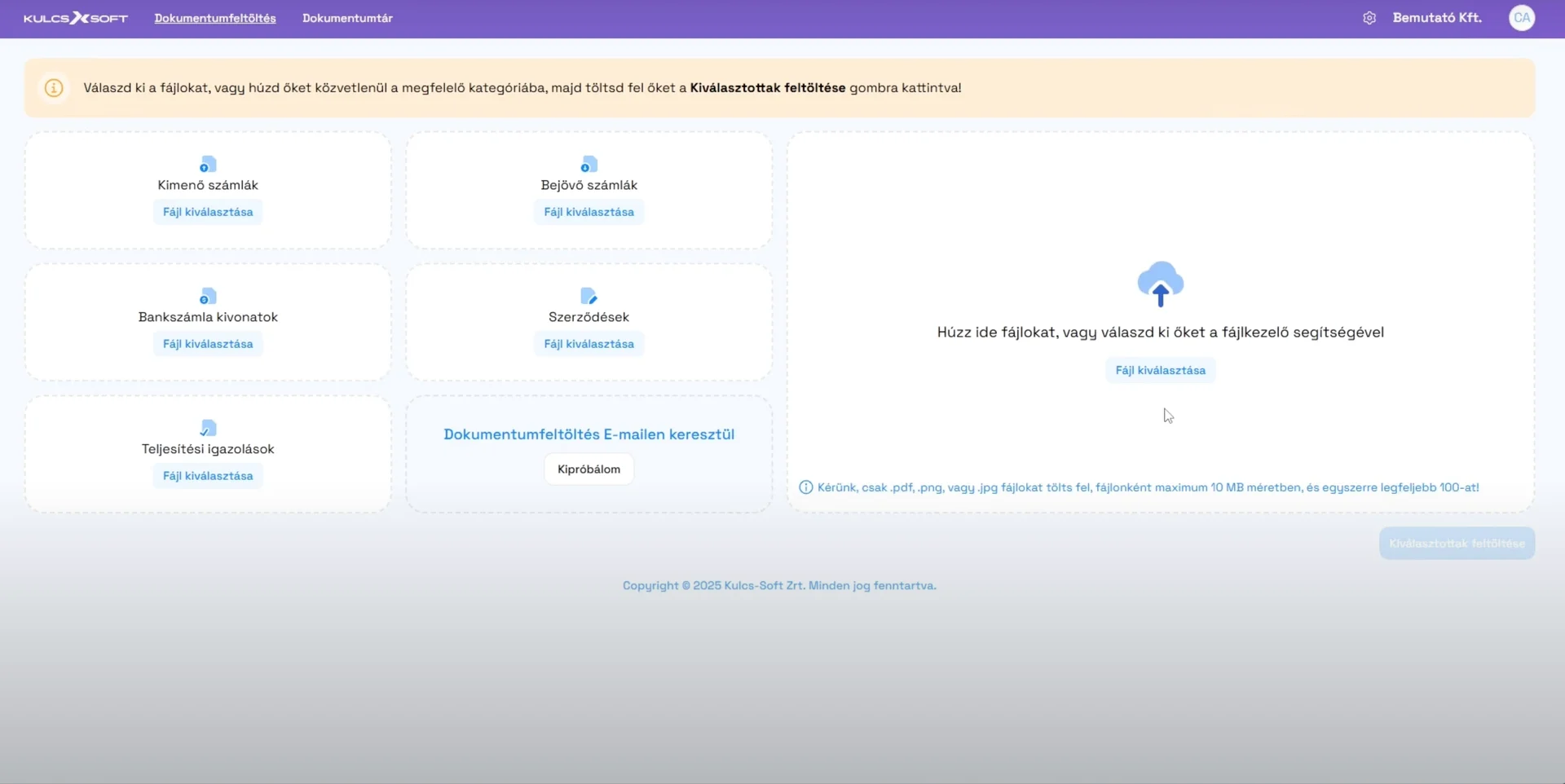Screen dimensions: 1565x784
Task: Click the Bejövő számlák document icon
Action: click(x=589, y=165)
